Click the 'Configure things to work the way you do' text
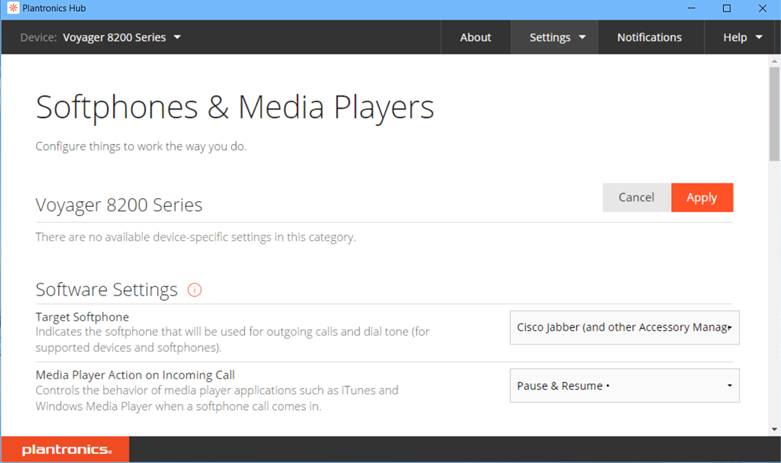 [x=141, y=146]
